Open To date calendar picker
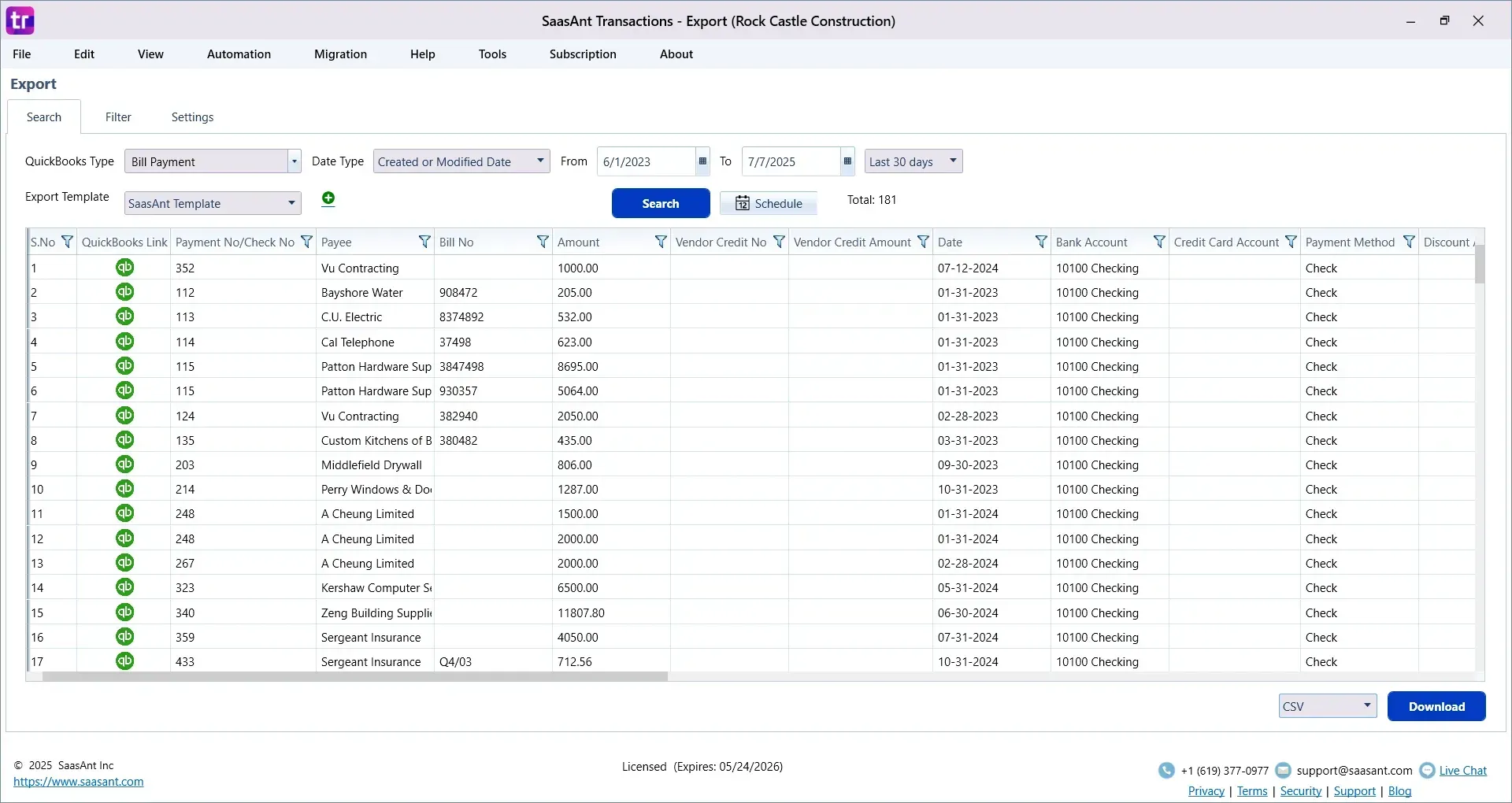1512x803 pixels. [x=847, y=161]
